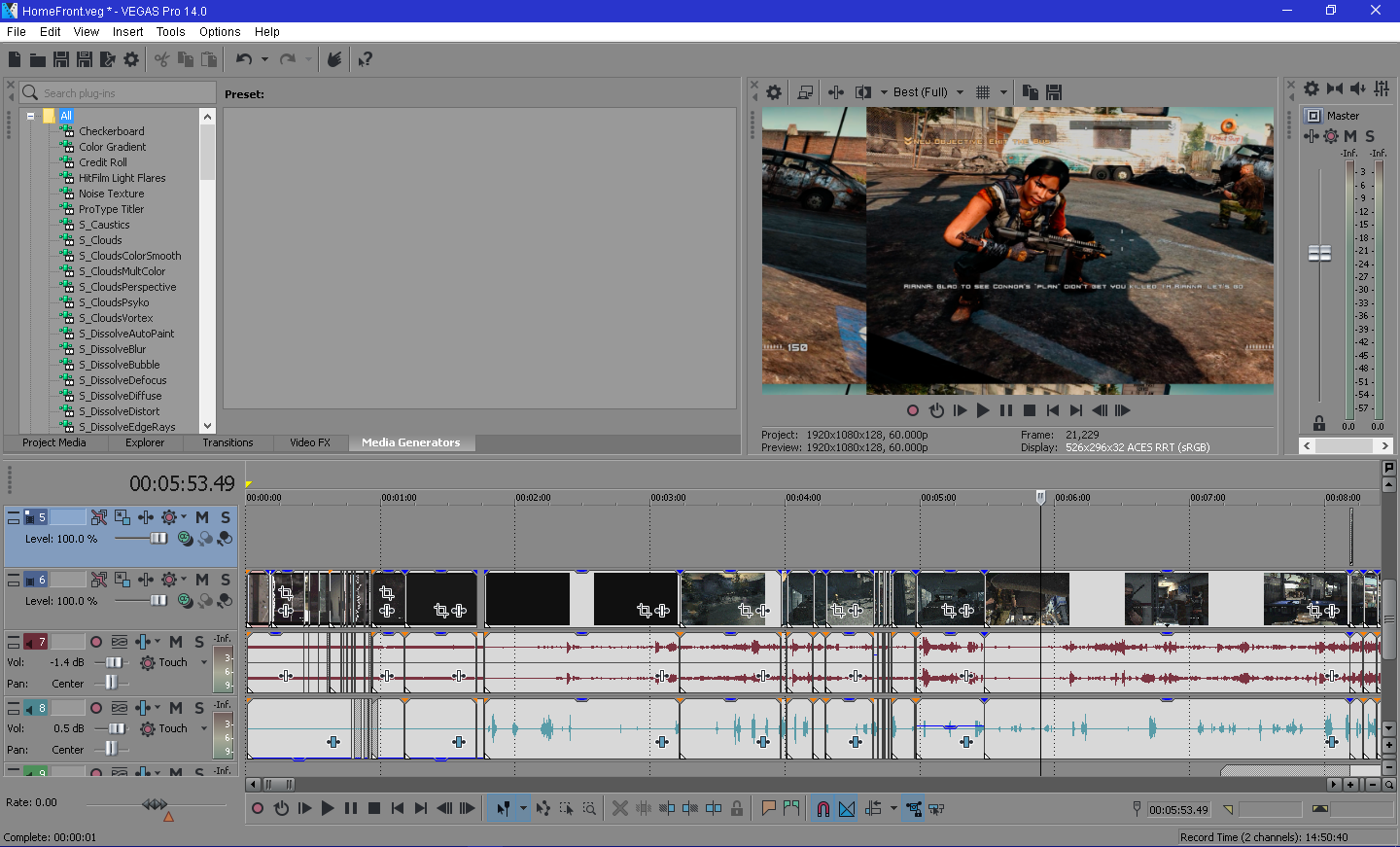The width and height of the screenshot is (1400, 847).
Task: Solo audio track 7
Action: coord(199,642)
